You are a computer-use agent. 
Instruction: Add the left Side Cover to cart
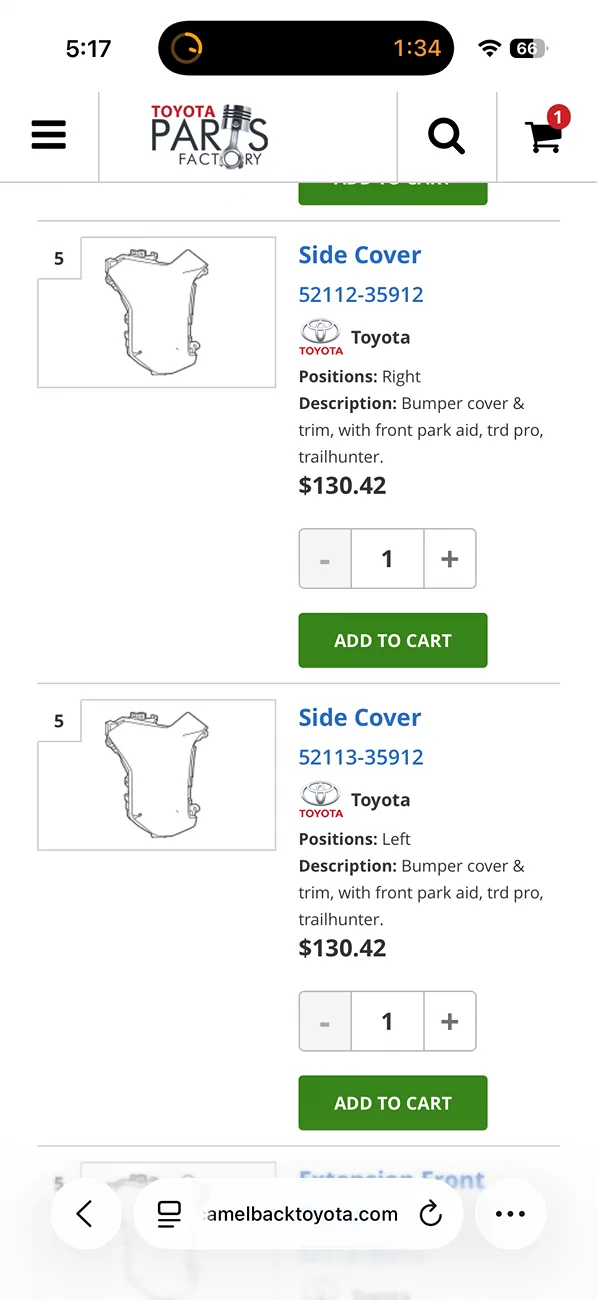pos(392,1103)
